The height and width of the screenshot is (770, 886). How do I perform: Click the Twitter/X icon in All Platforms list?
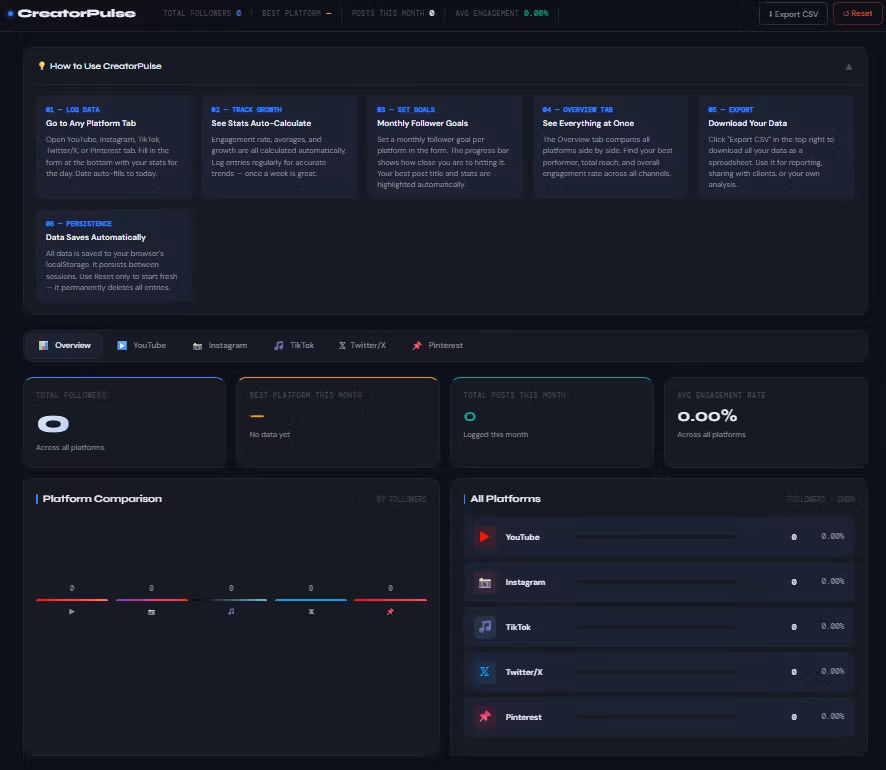tap(484, 672)
